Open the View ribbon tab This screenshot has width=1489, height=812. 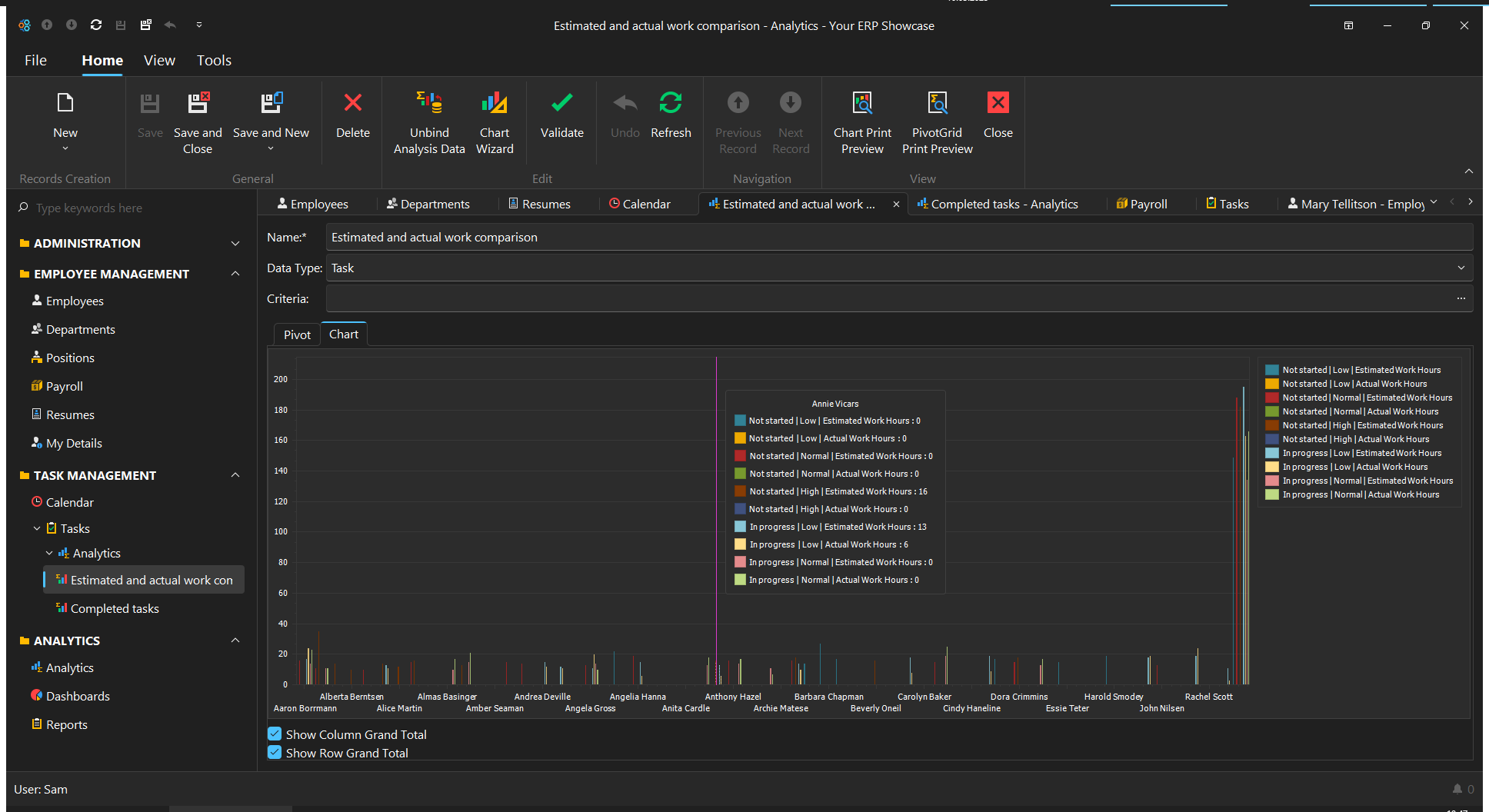pyautogui.click(x=159, y=60)
